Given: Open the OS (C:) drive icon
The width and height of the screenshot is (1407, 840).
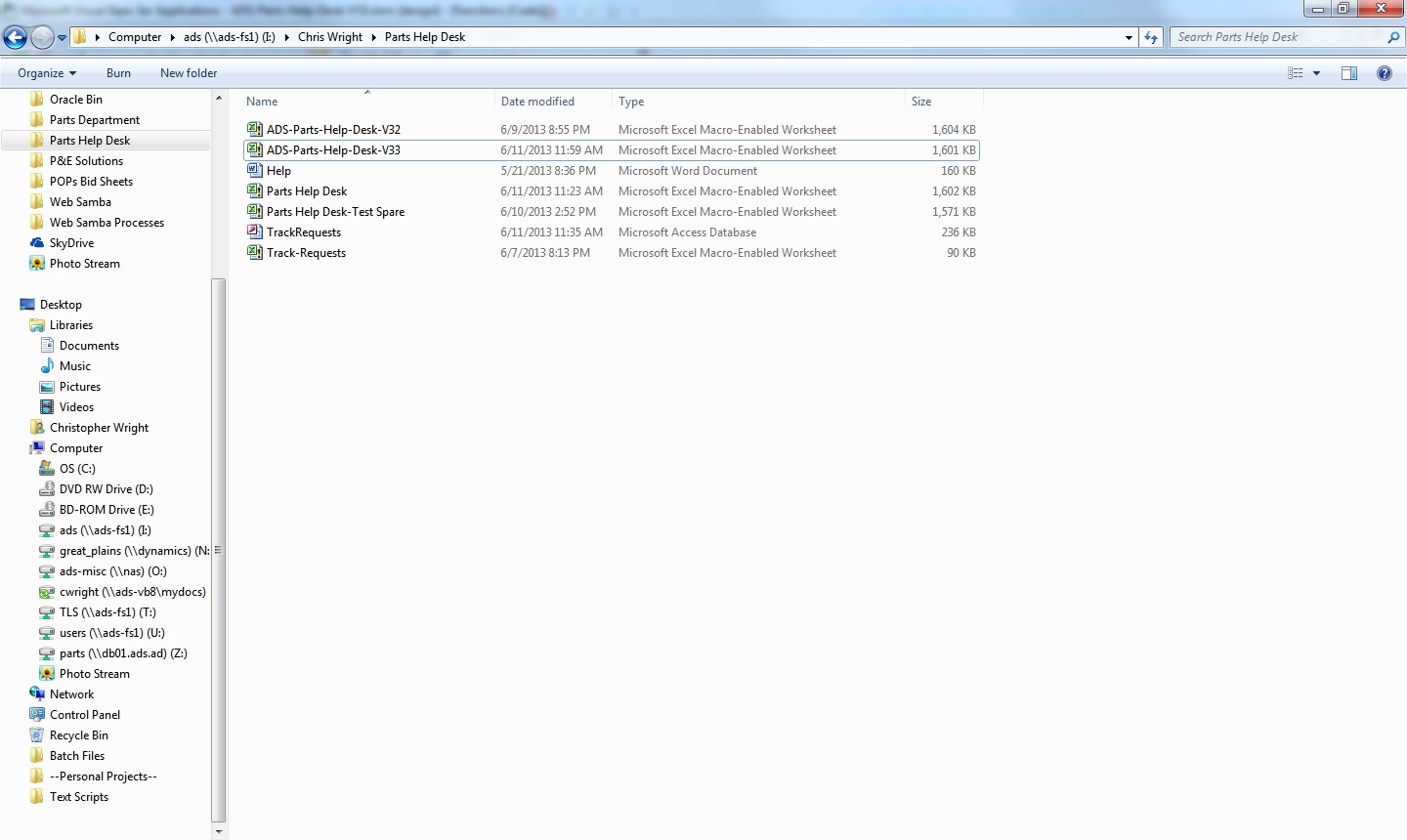Looking at the screenshot, I should pyautogui.click(x=47, y=468).
